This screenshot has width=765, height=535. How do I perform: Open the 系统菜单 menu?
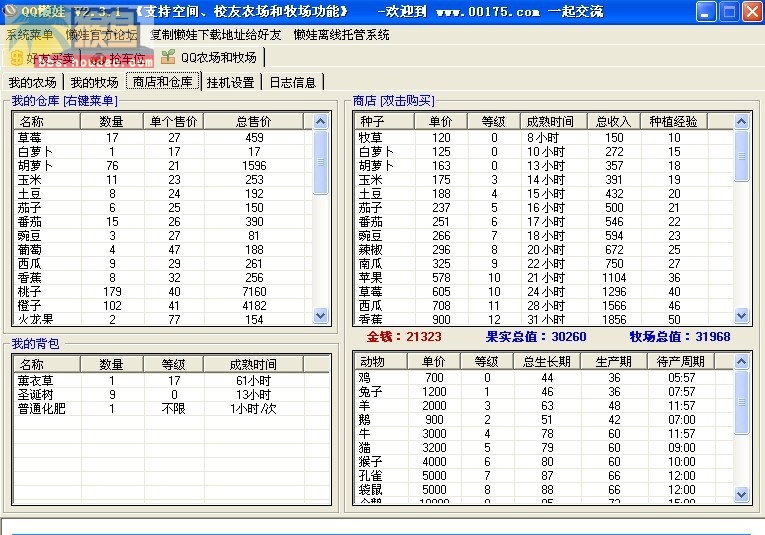(29, 35)
